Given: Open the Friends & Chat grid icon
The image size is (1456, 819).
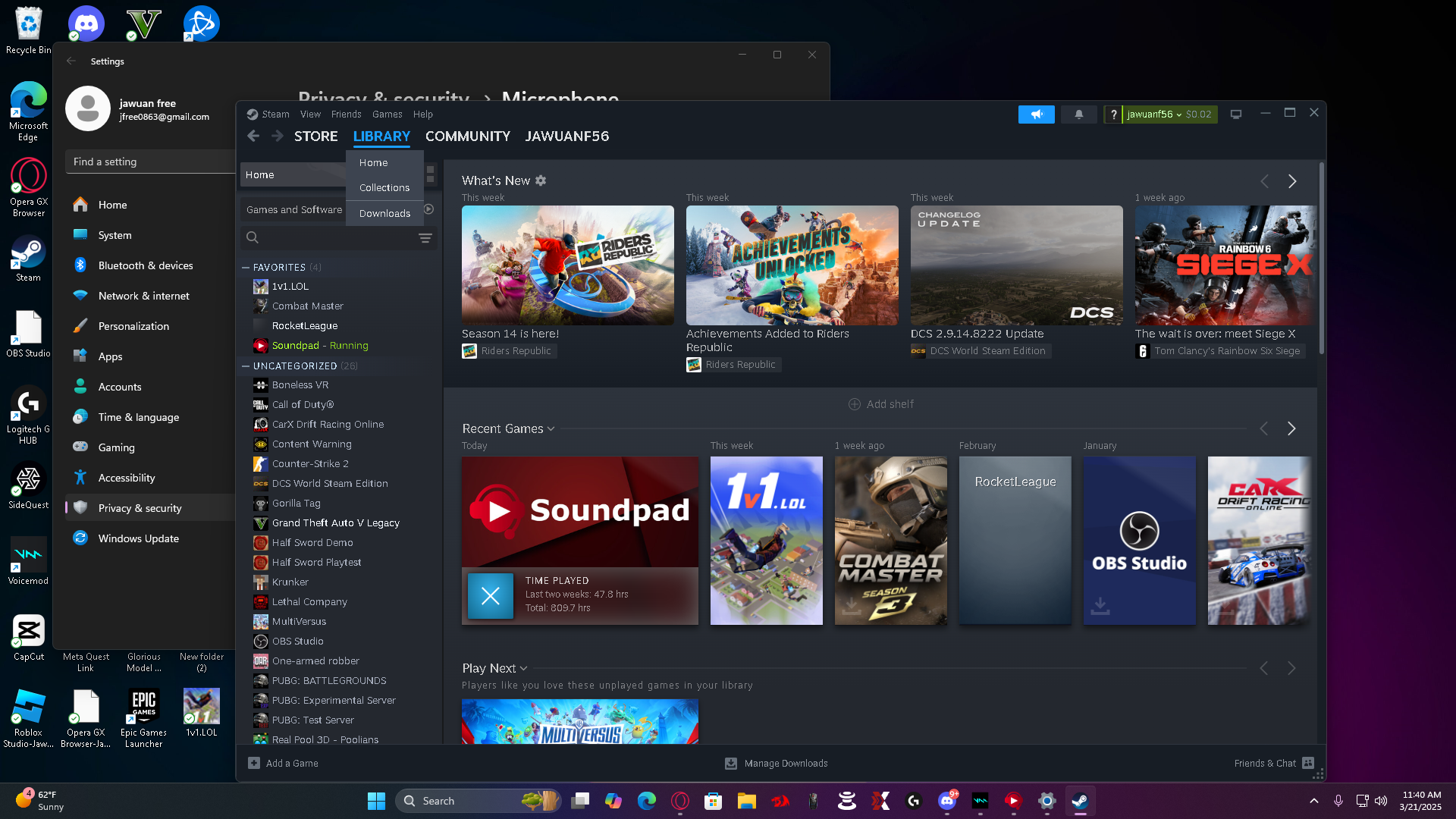Looking at the screenshot, I should pyautogui.click(x=1308, y=763).
